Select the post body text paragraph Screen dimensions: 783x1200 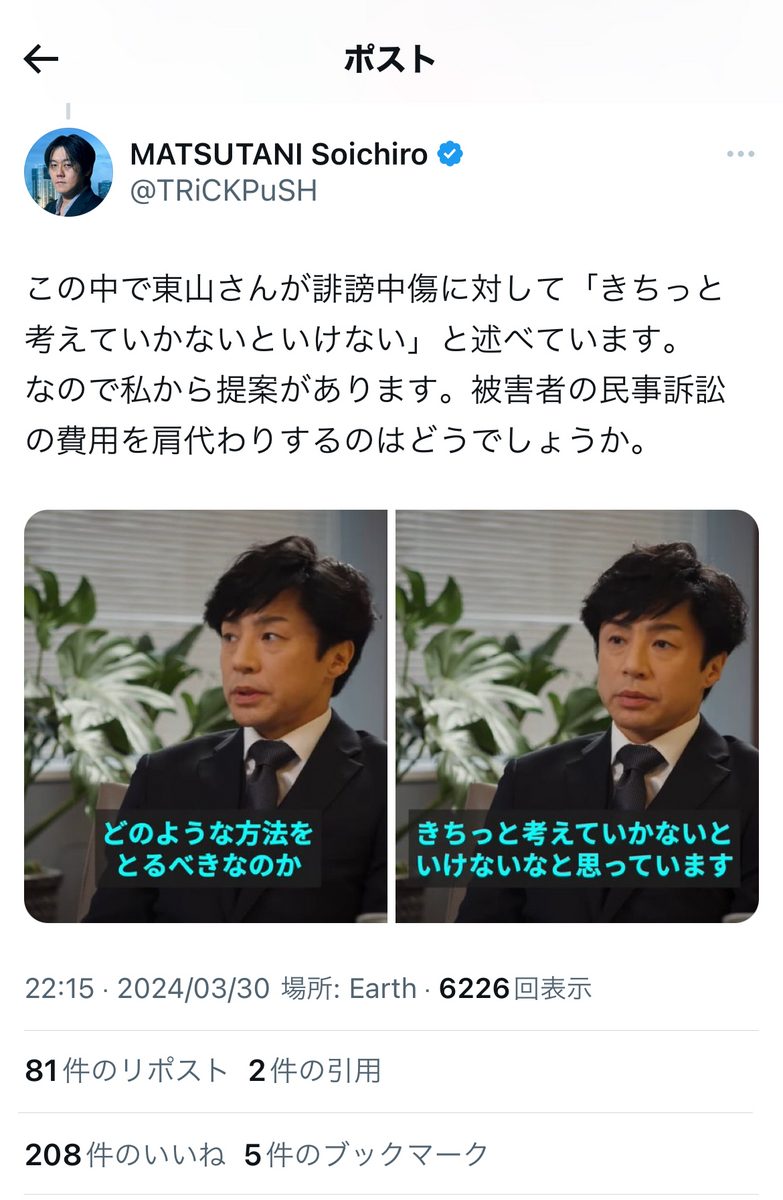[374, 366]
